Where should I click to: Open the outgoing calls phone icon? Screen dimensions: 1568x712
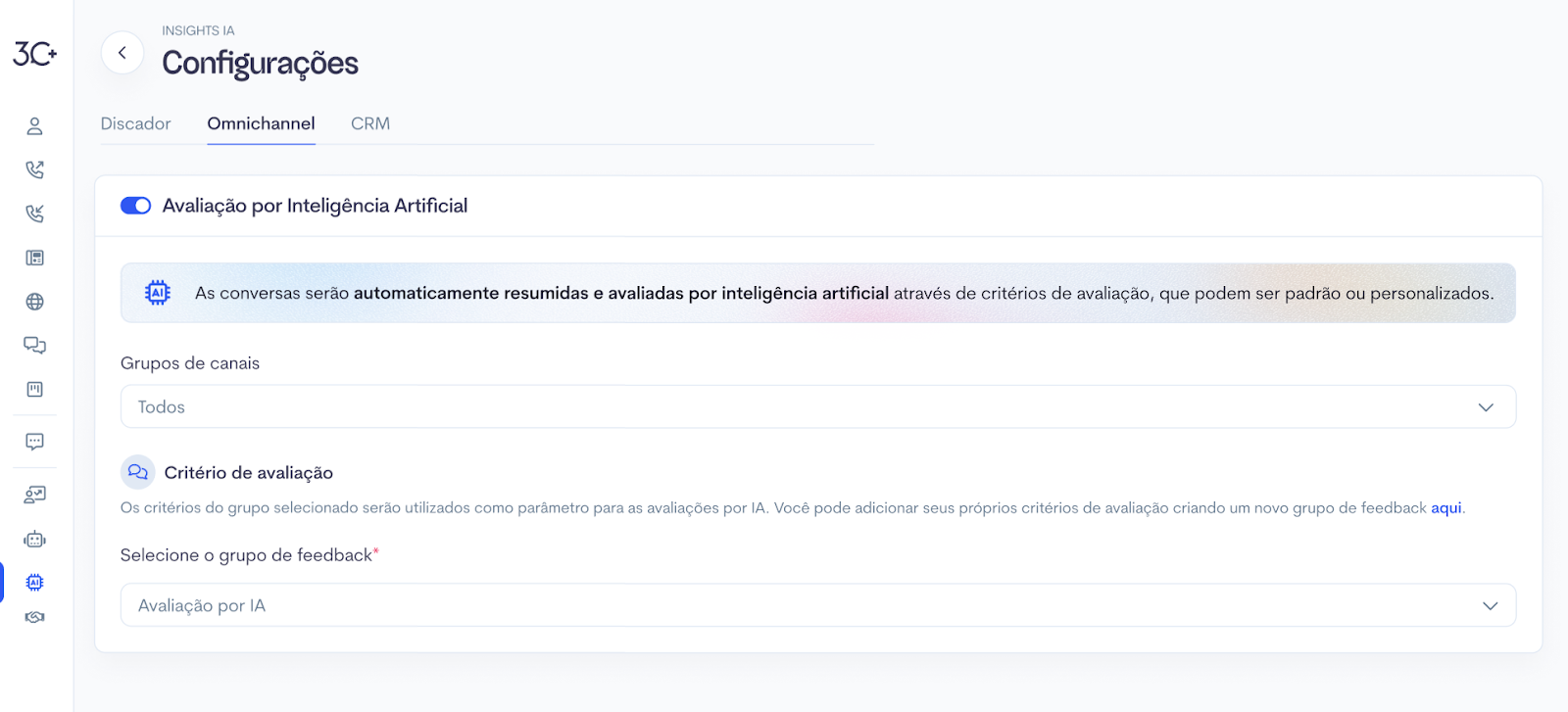pos(34,169)
